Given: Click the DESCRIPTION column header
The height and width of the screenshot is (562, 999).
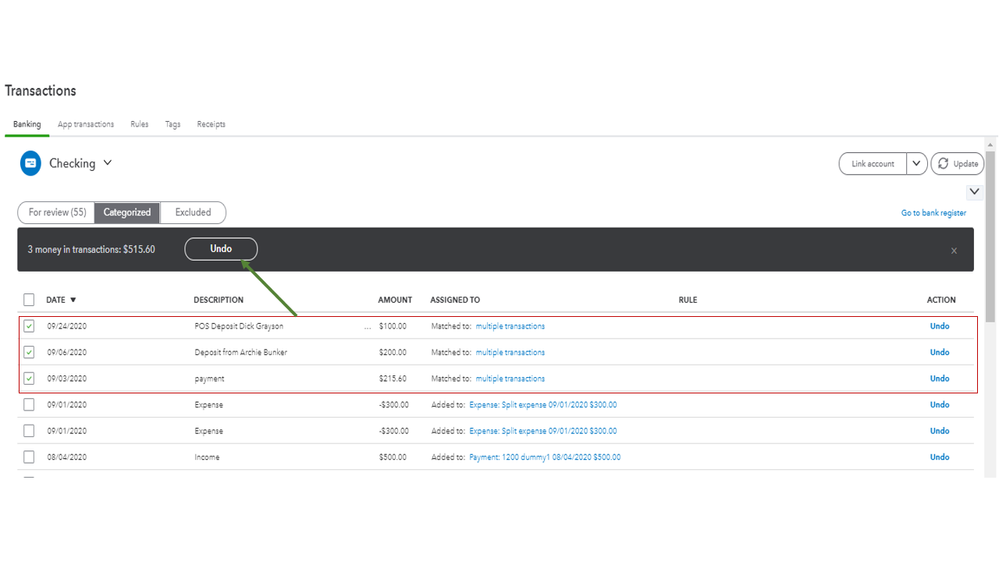Looking at the screenshot, I should (x=219, y=299).
